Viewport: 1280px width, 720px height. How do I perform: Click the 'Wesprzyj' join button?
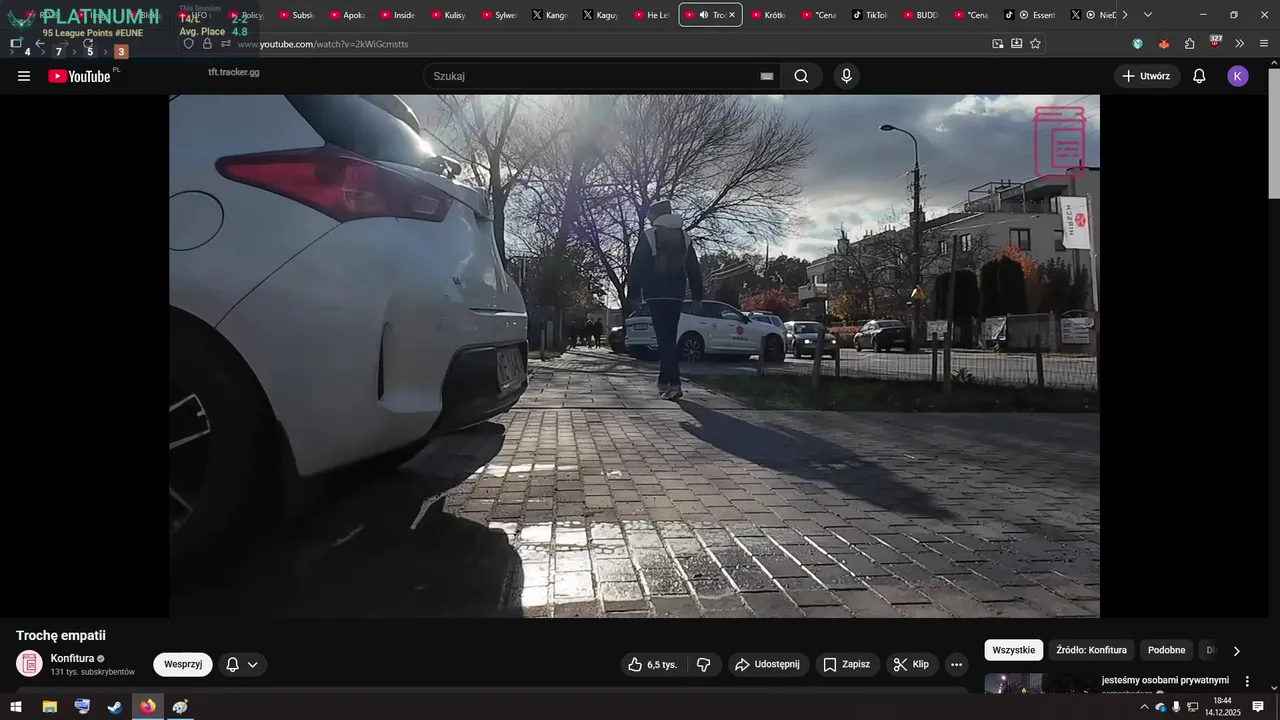[183, 664]
